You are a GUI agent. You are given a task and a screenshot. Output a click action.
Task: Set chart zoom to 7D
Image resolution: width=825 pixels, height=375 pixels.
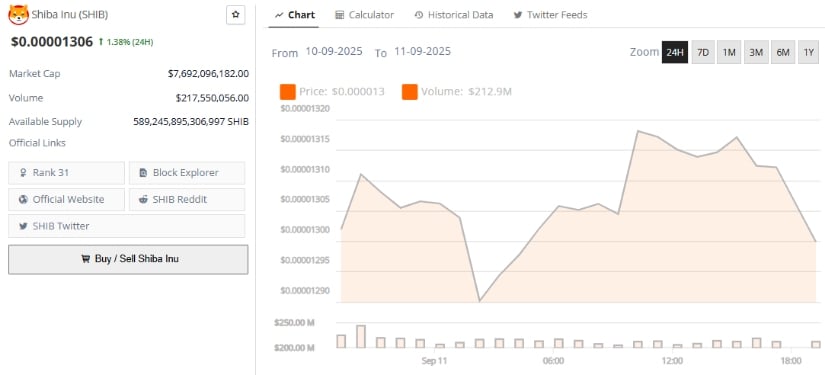tap(703, 52)
